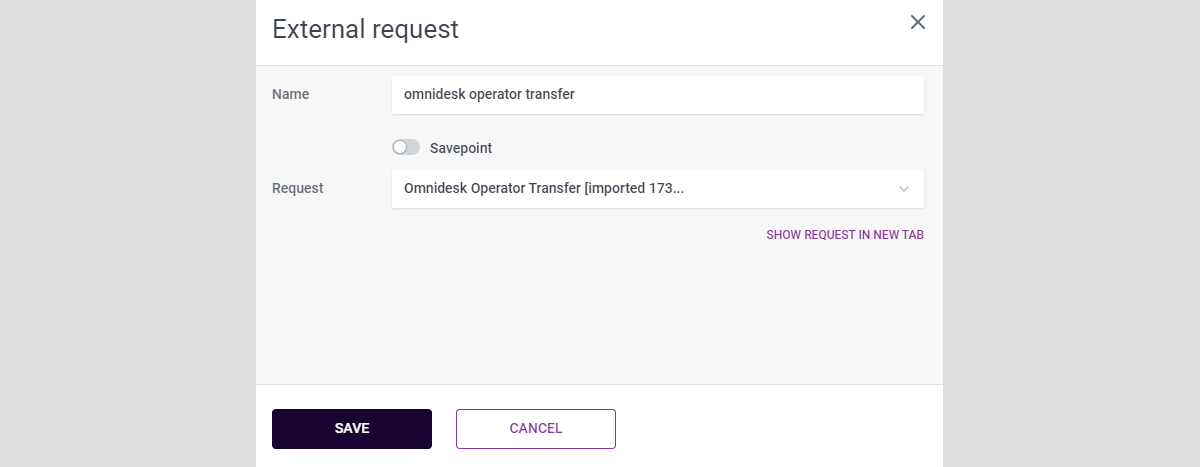1200x467 pixels.
Task: Toggle the Savepoint switch
Action: 406,148
